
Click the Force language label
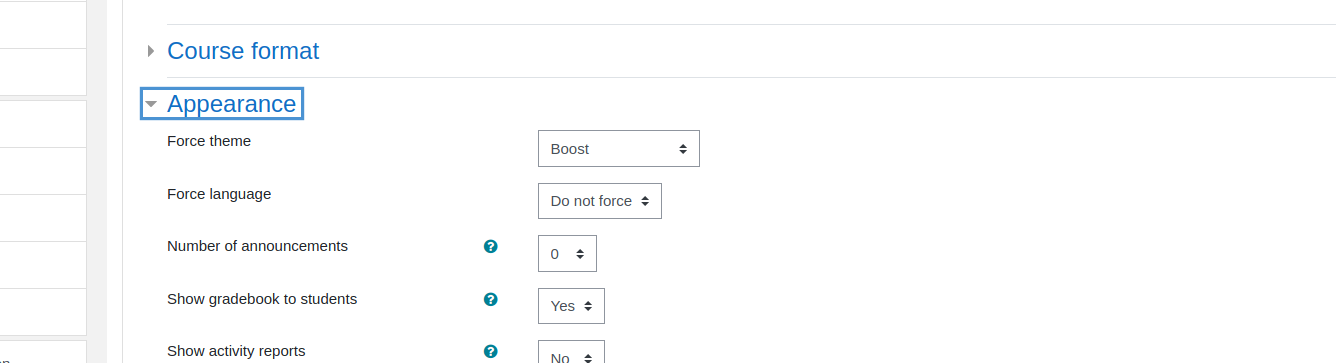[219, 194]
